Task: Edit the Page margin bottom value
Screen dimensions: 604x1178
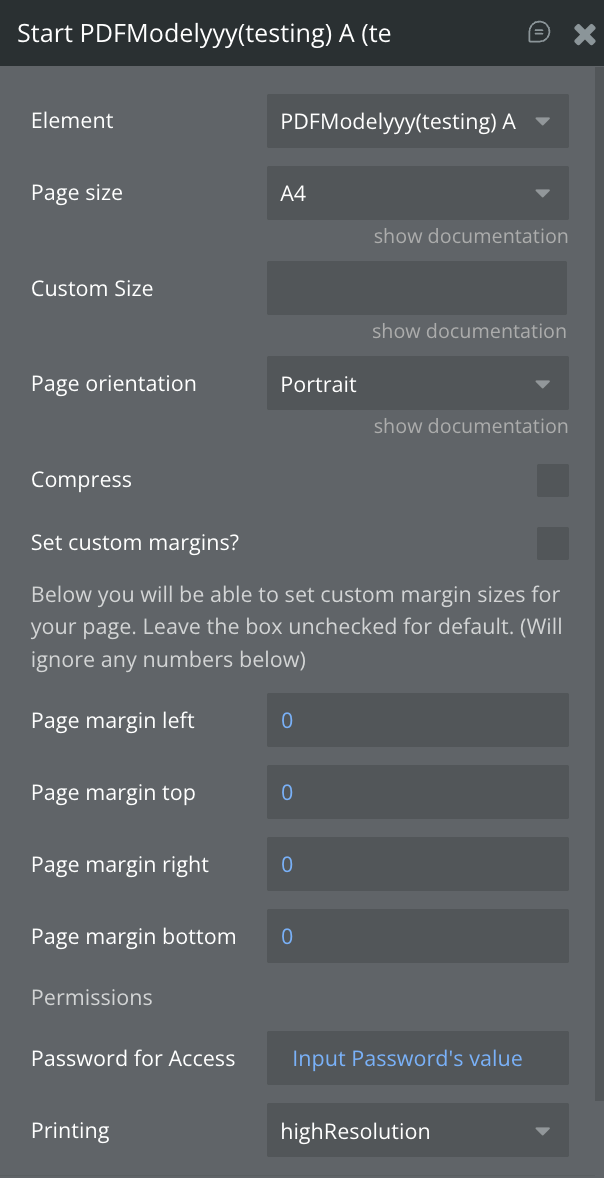Action: click(x=417, y=936)
